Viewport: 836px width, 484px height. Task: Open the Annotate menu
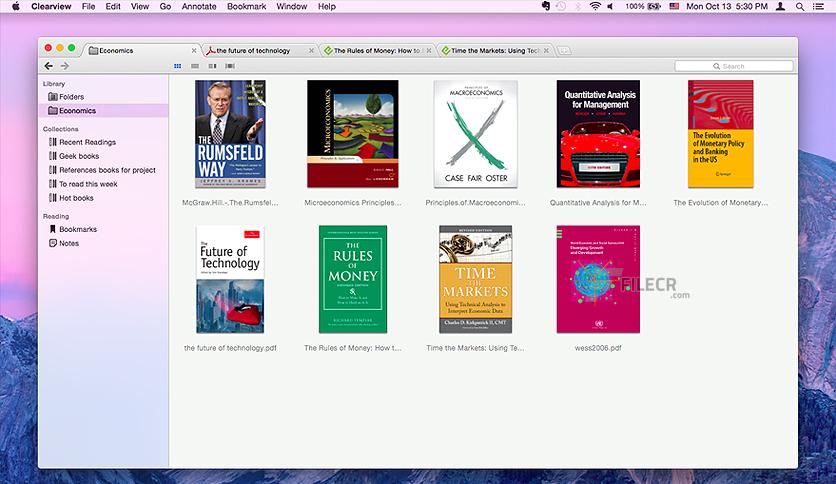click(x=199, y=6)
